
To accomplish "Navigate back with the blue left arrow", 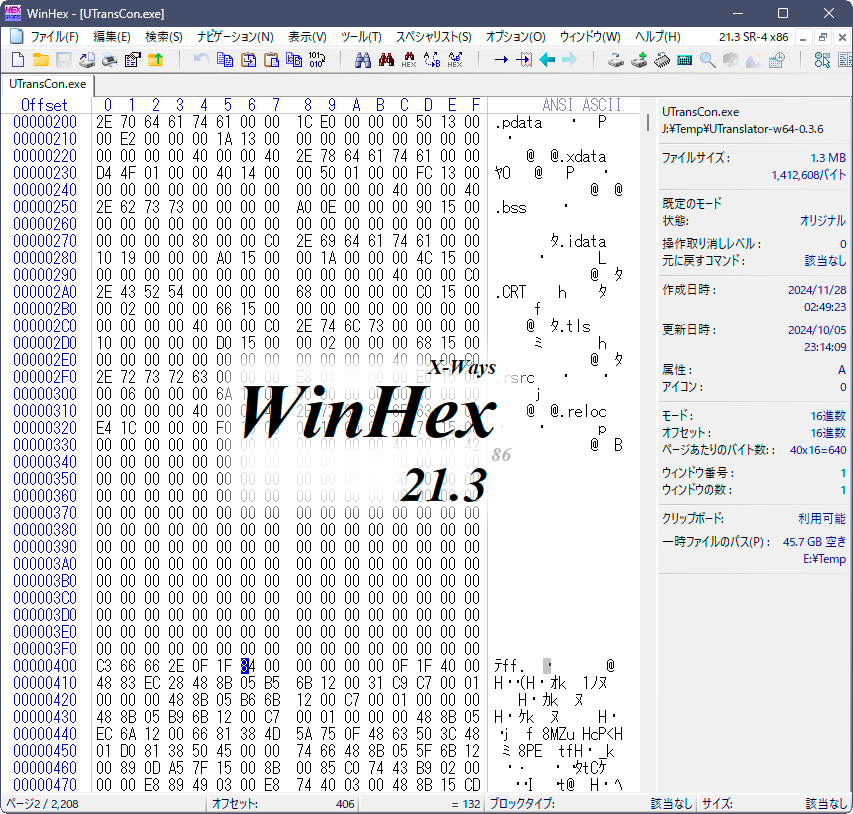I will point(547,61).
